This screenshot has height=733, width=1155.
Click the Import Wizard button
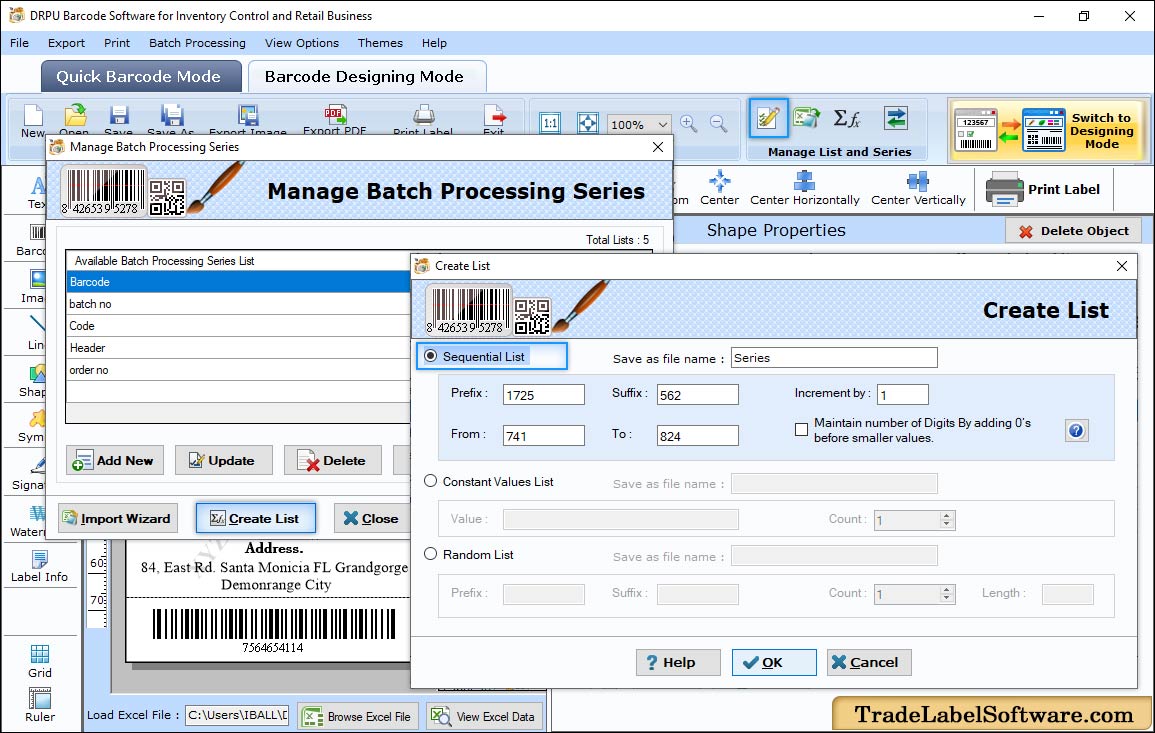118,519
